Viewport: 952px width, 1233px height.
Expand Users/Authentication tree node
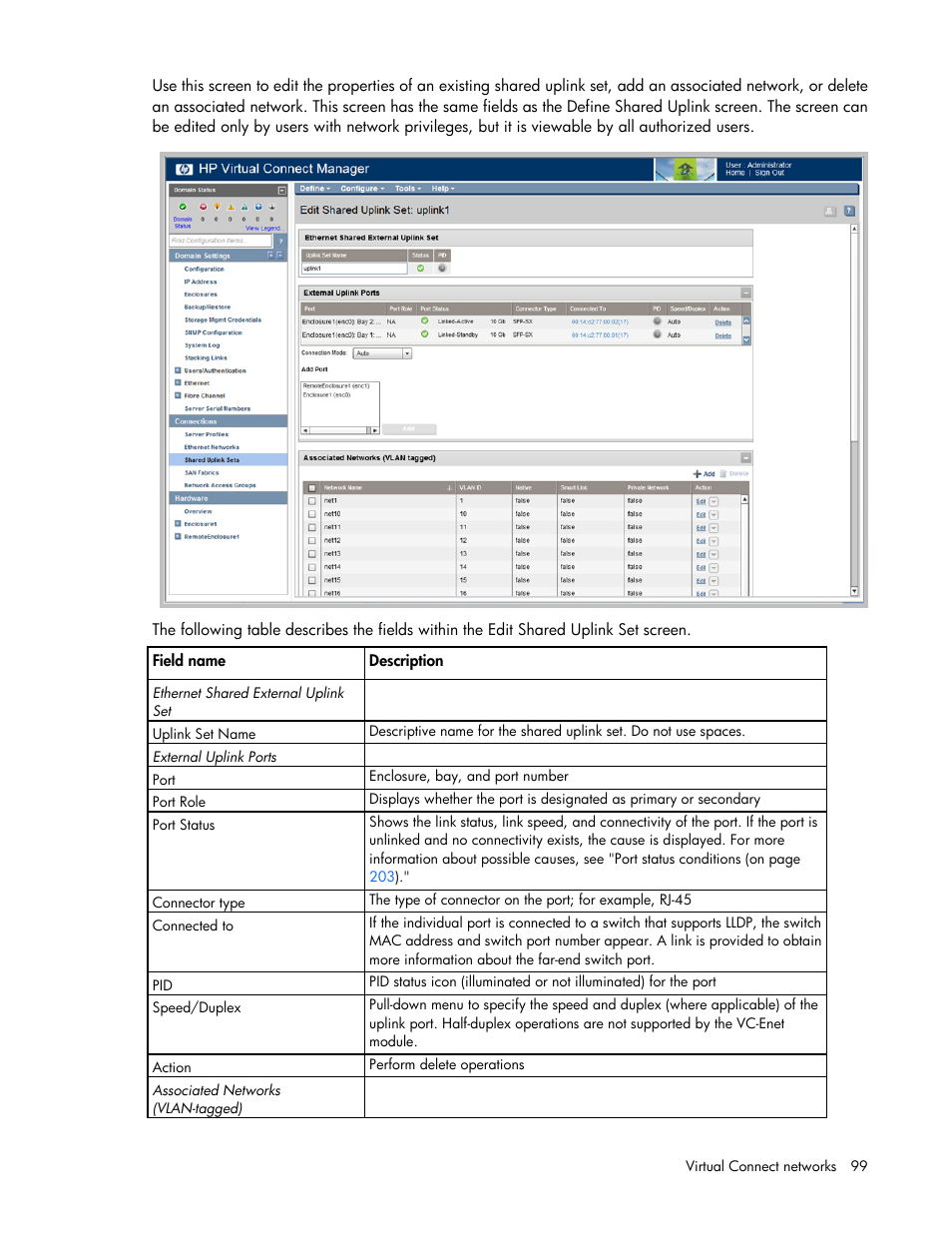(178, 370)
